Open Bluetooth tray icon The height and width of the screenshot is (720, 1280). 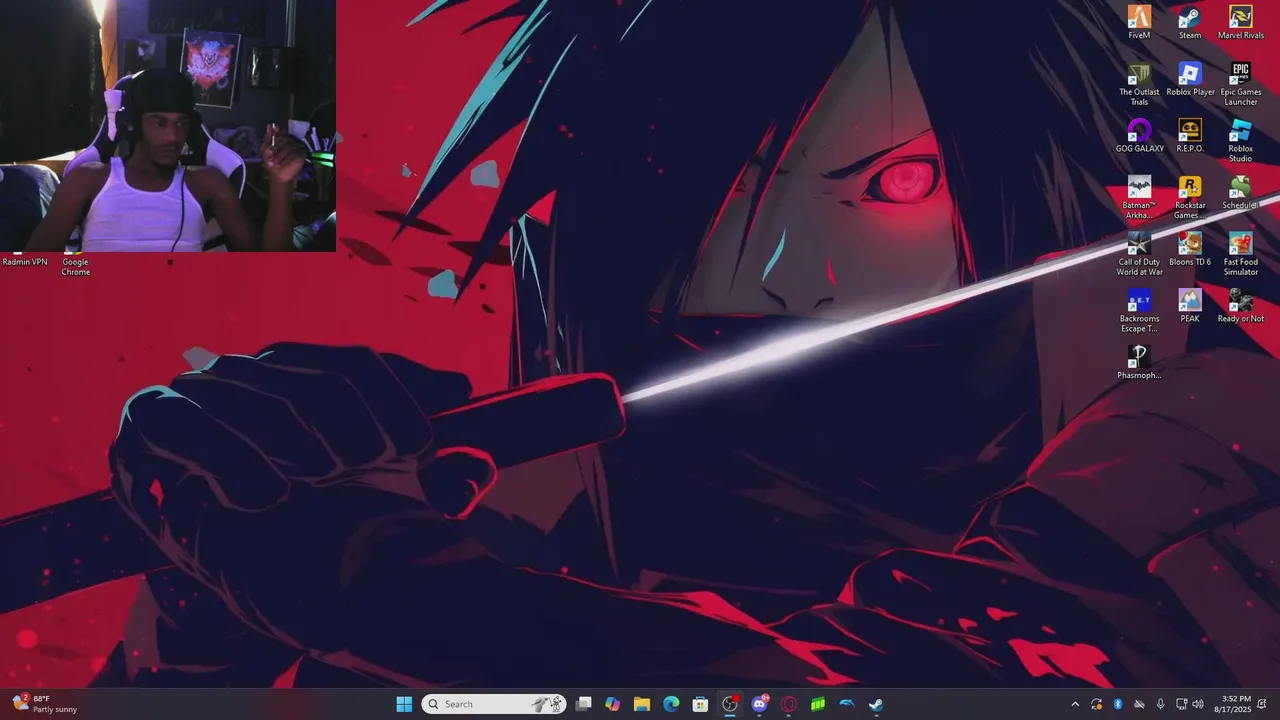click(x=1118, y=704)
